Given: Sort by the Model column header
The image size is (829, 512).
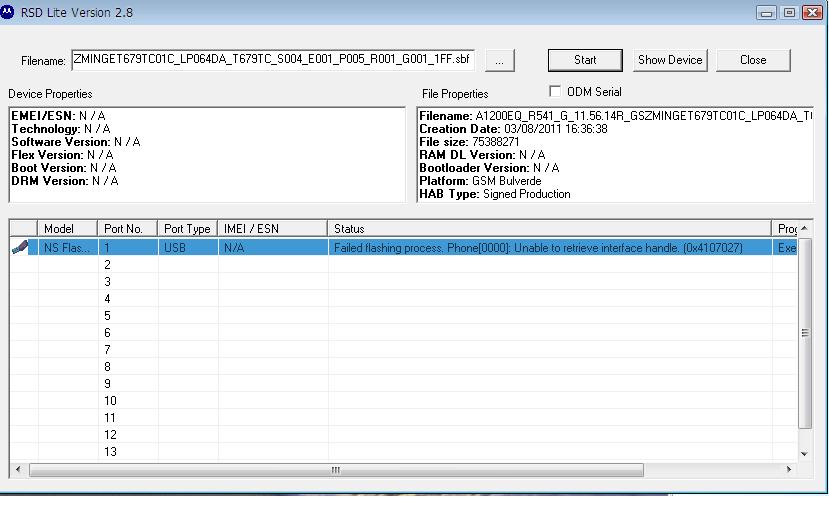Looking at the screenshot, I should point(67,228).
